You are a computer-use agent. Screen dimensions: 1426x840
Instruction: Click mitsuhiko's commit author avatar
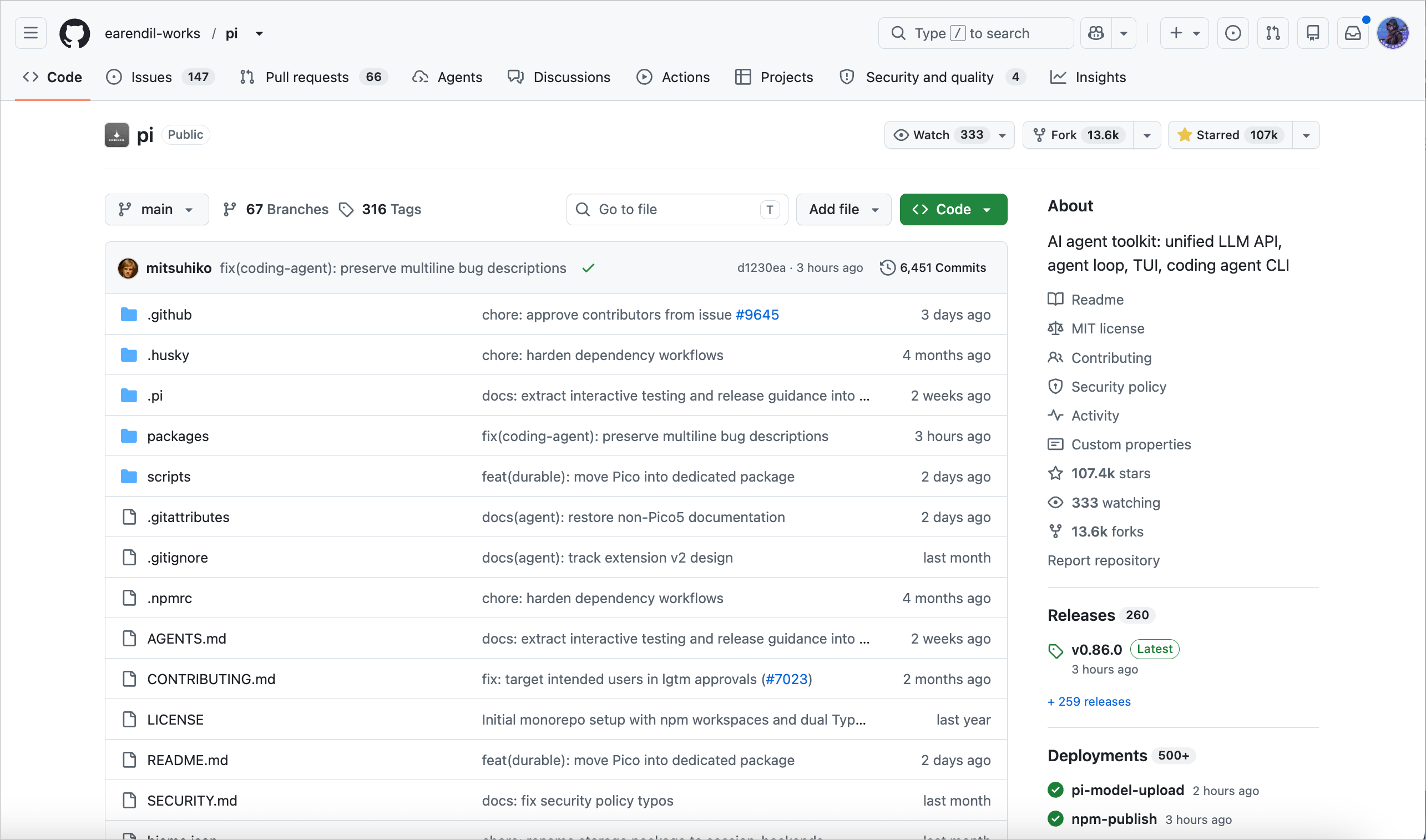(x=128, y=268)
